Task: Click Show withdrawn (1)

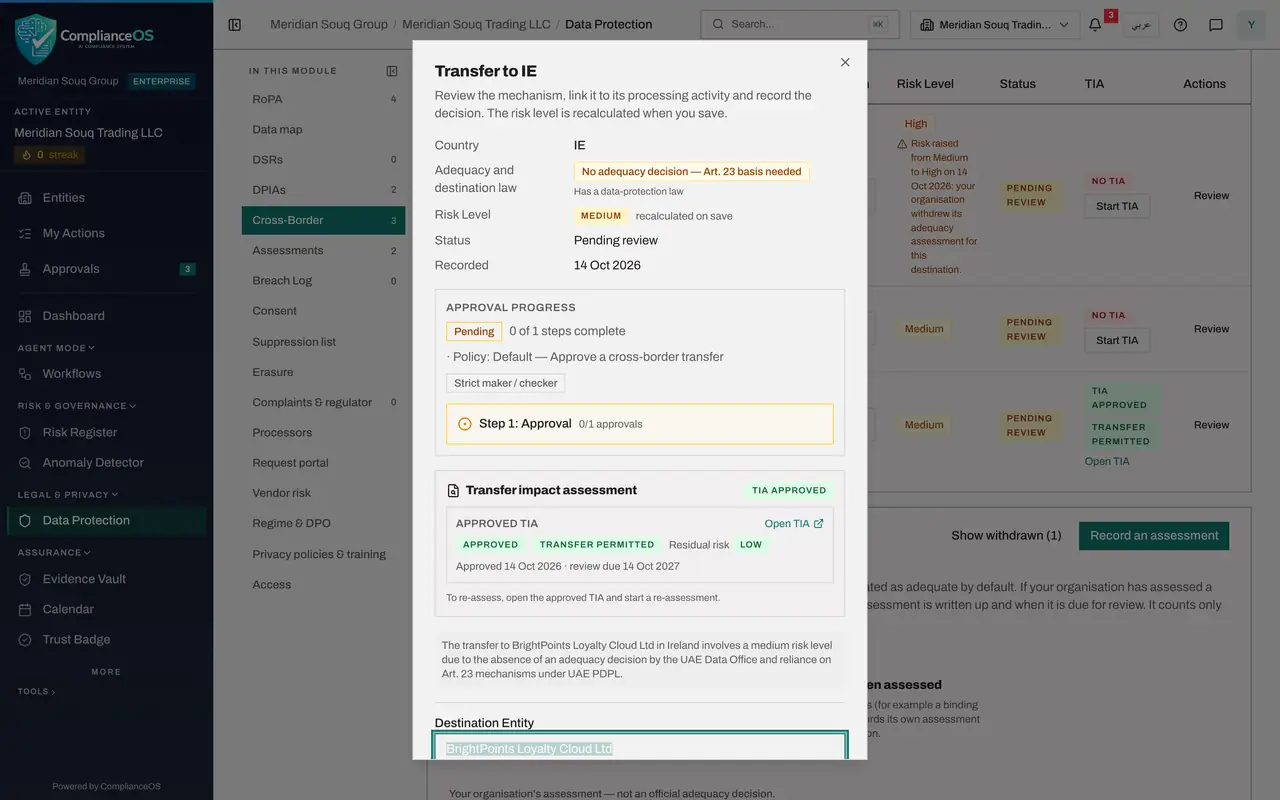Action: click(1006, 536)
